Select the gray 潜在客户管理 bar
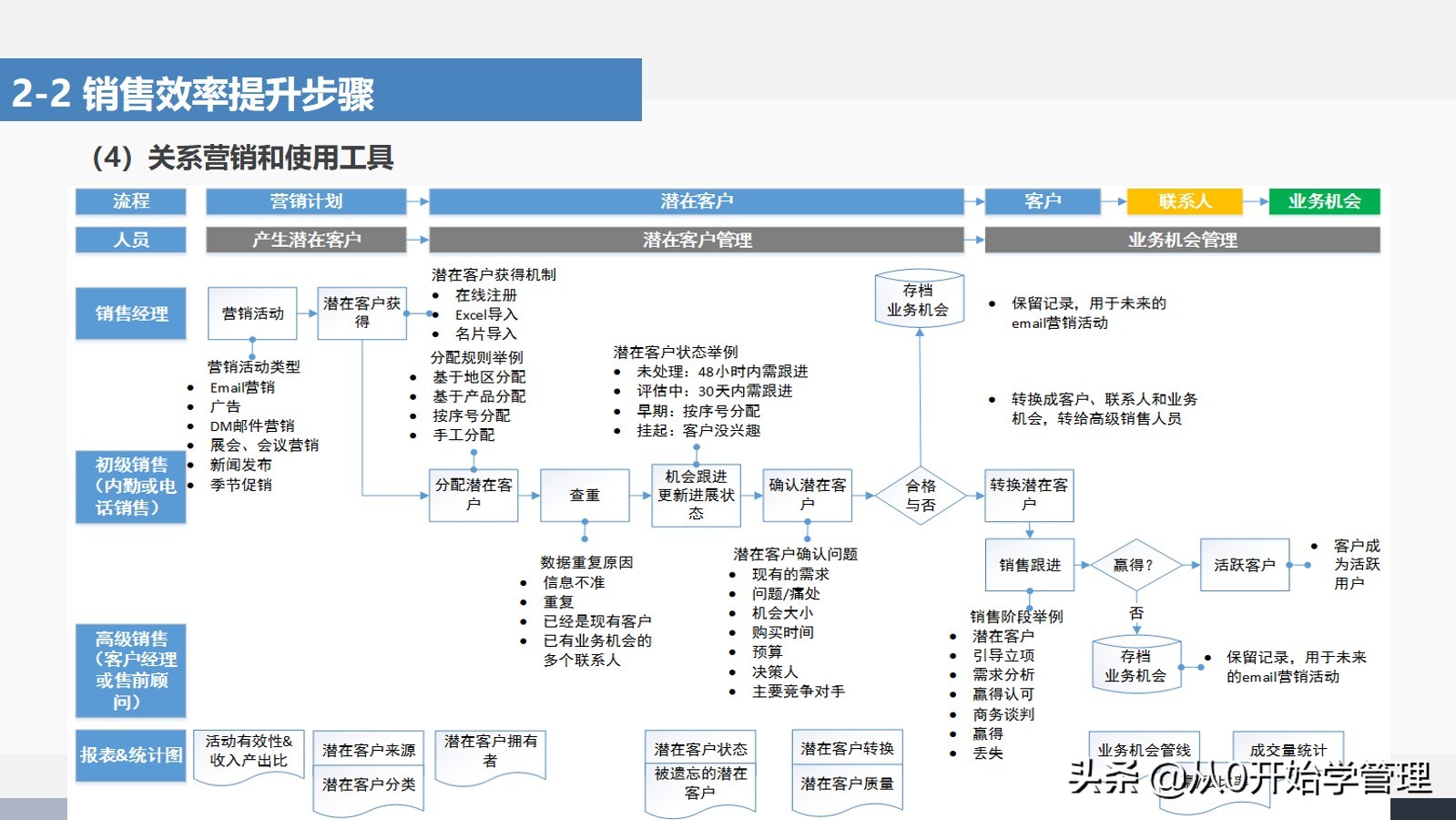The height and width of the screenshot is (820, 1456). (x=697, y=240)
